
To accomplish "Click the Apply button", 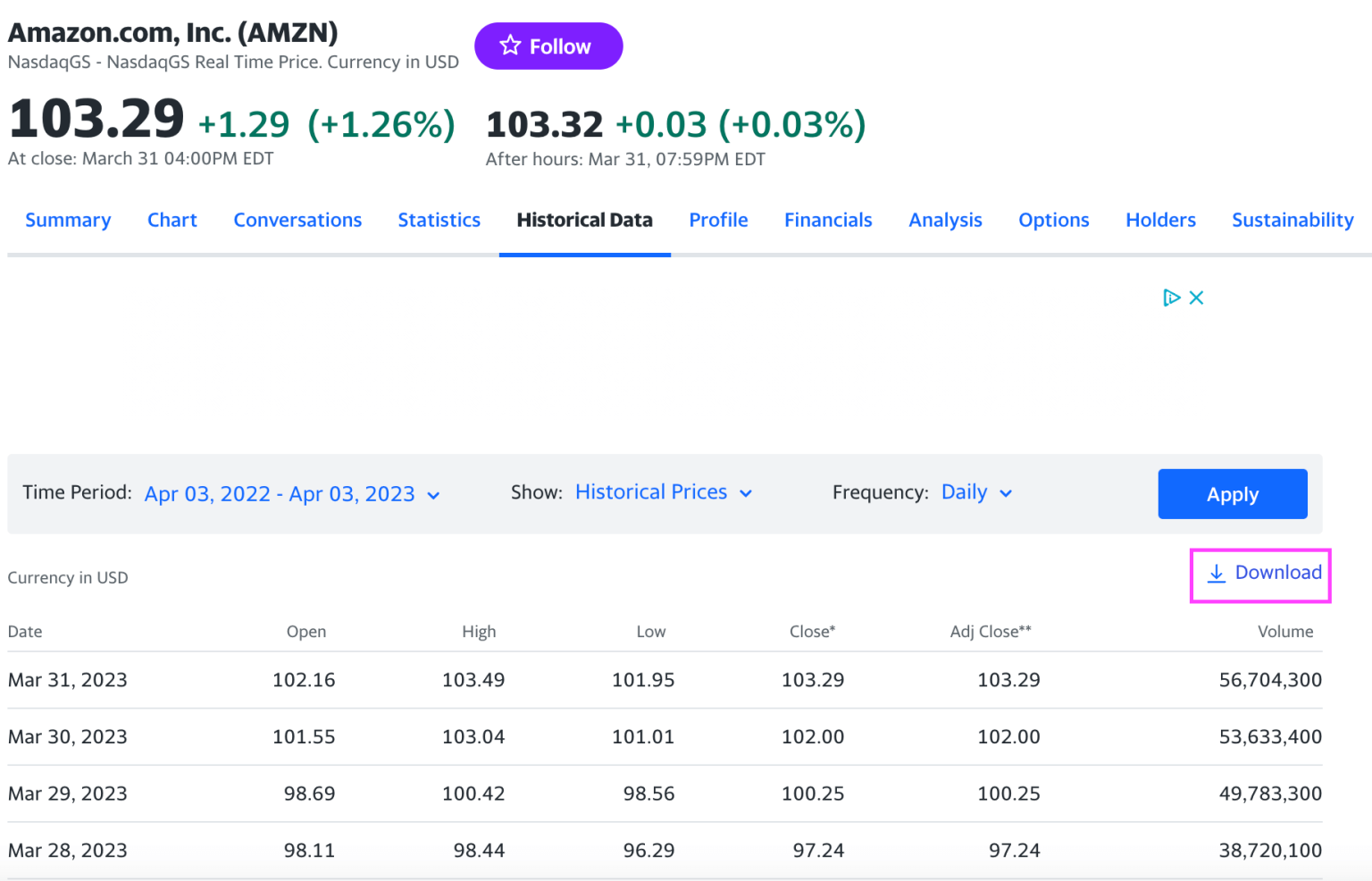I will (x=1232, y=493).
